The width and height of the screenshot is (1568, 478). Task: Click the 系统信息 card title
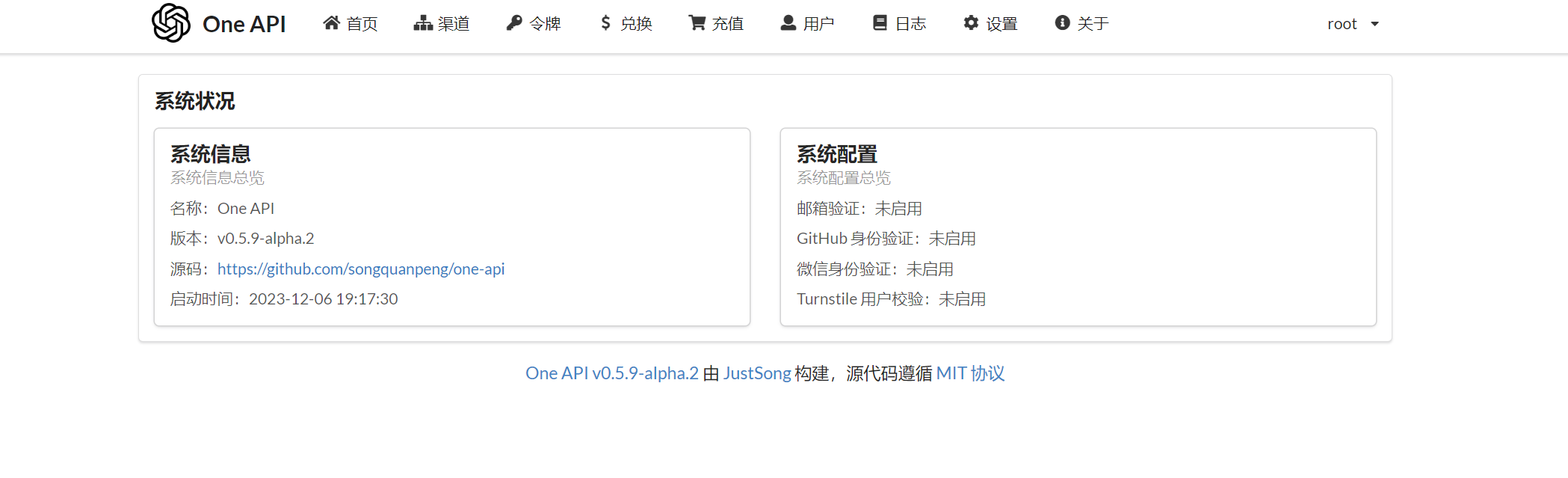coord(211,154)
